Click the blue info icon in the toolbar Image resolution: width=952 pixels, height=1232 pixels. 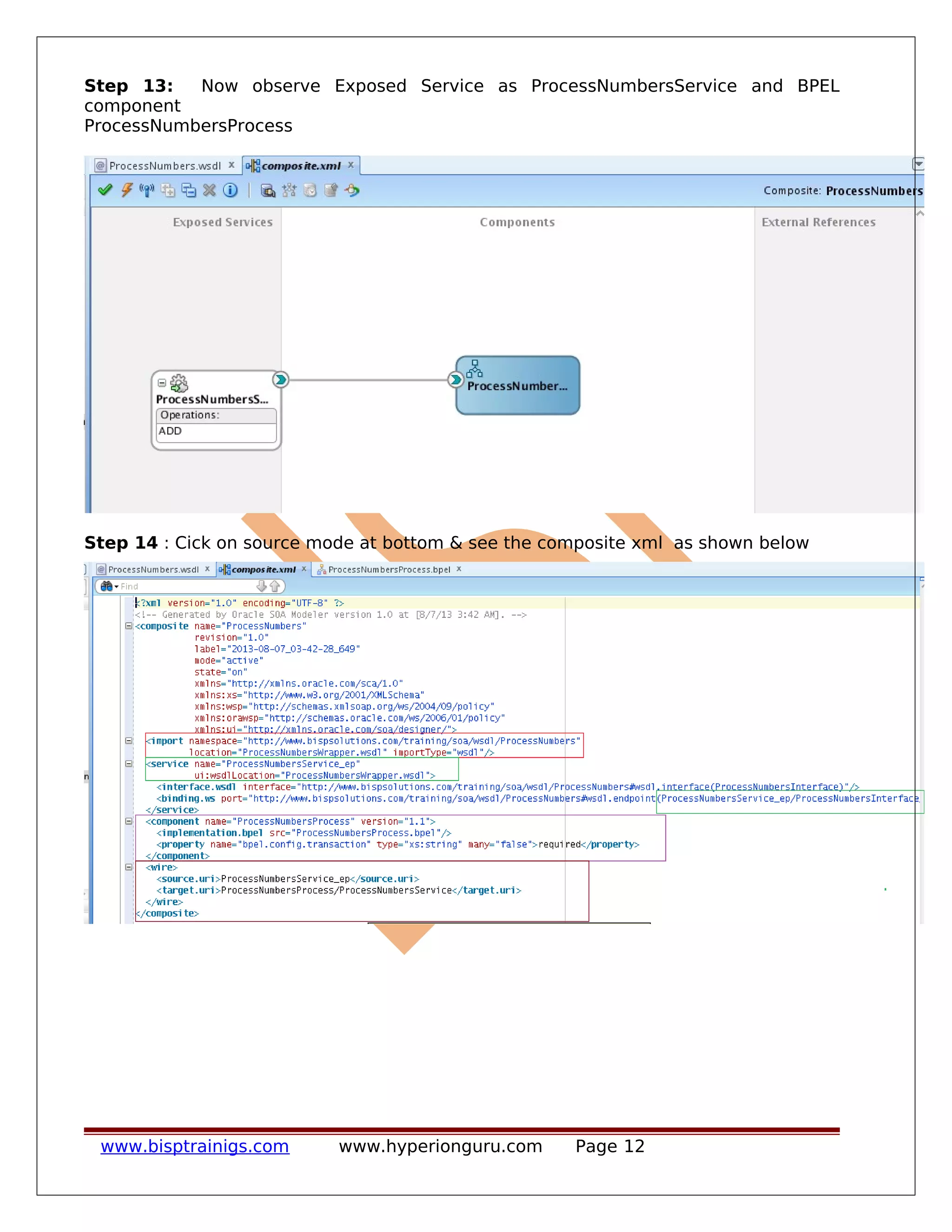pyautogui.click(x=230, y=190)
